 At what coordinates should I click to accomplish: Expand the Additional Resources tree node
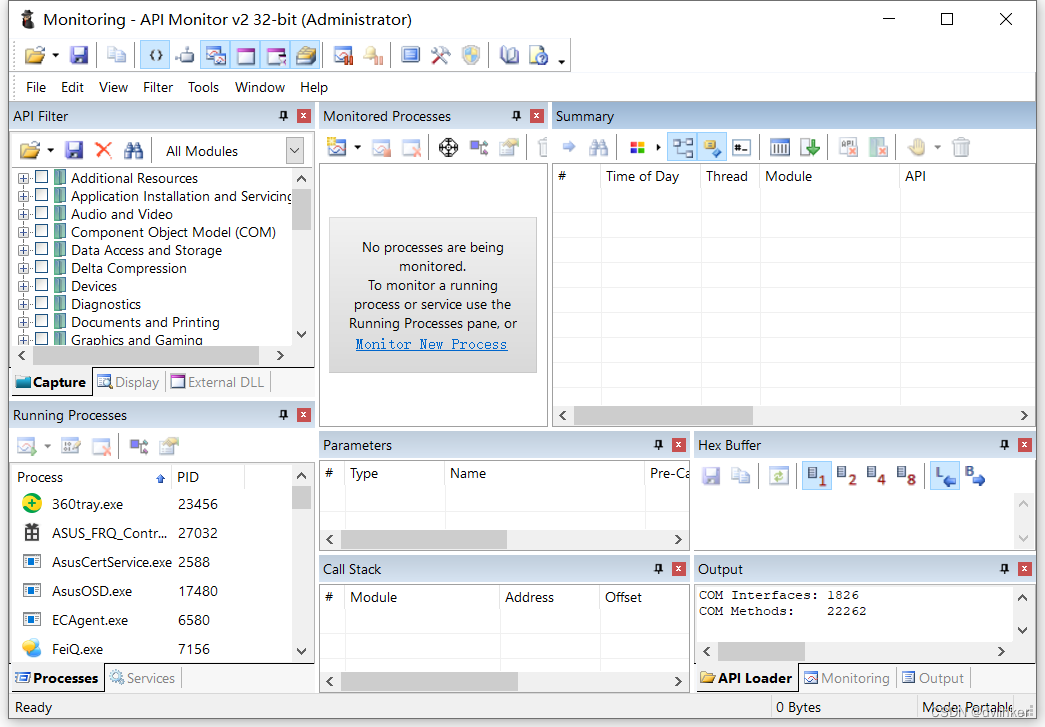(23, 179)
